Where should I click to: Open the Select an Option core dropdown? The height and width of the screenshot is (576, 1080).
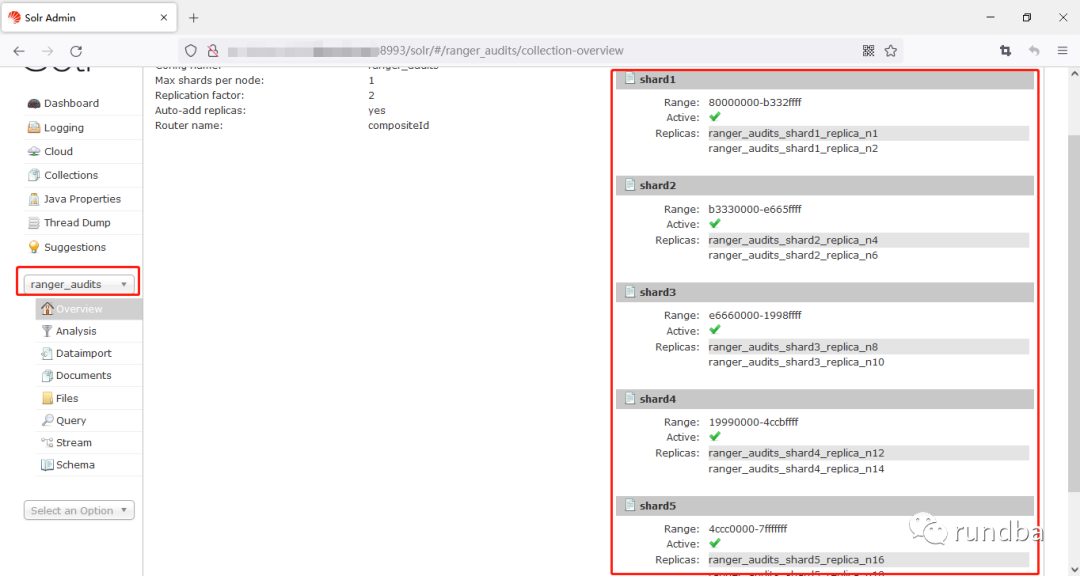79,511
